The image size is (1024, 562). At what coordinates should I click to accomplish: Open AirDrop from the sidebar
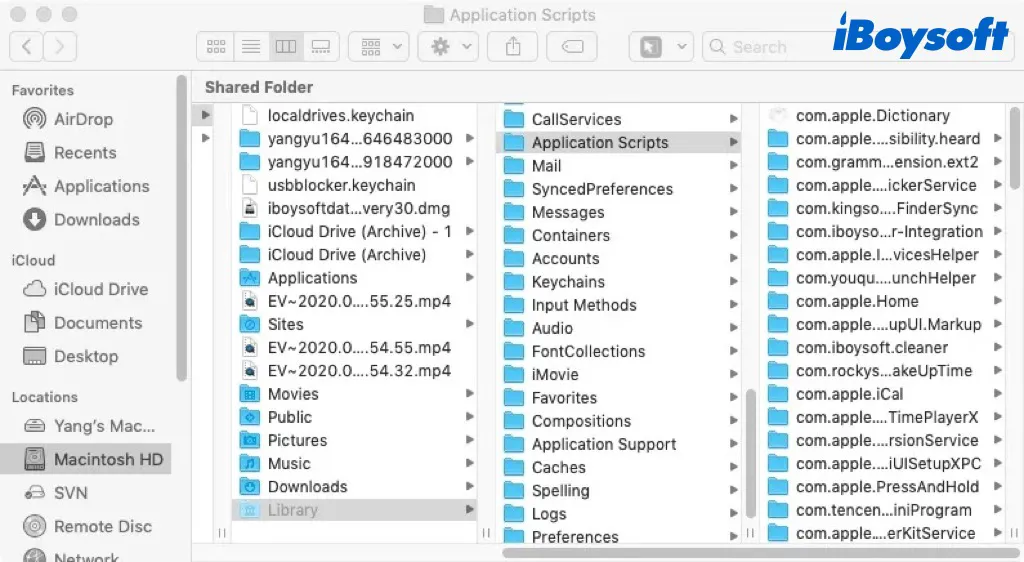point(83,119)
